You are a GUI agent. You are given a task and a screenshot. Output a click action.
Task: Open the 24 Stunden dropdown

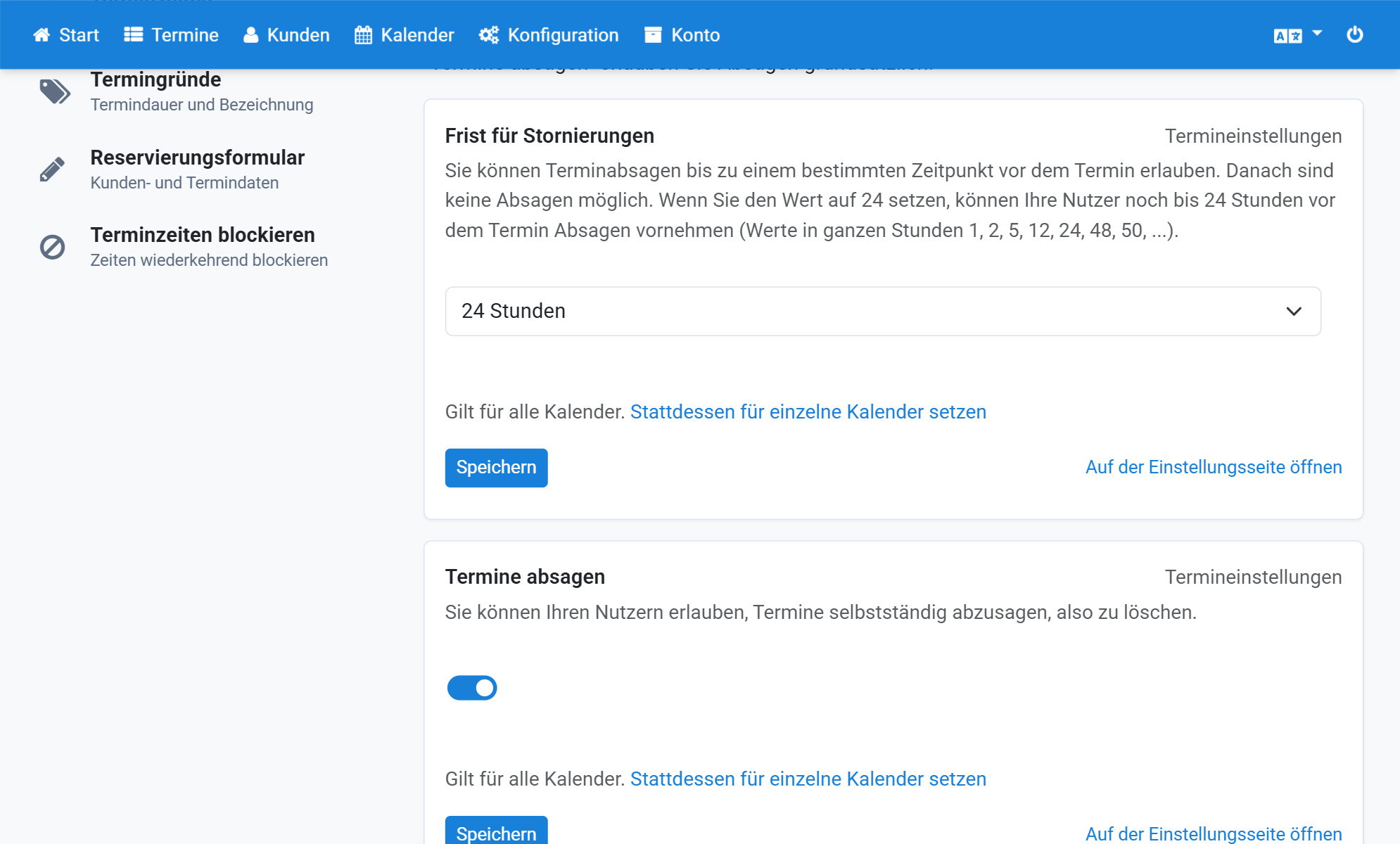click(883, 311)
